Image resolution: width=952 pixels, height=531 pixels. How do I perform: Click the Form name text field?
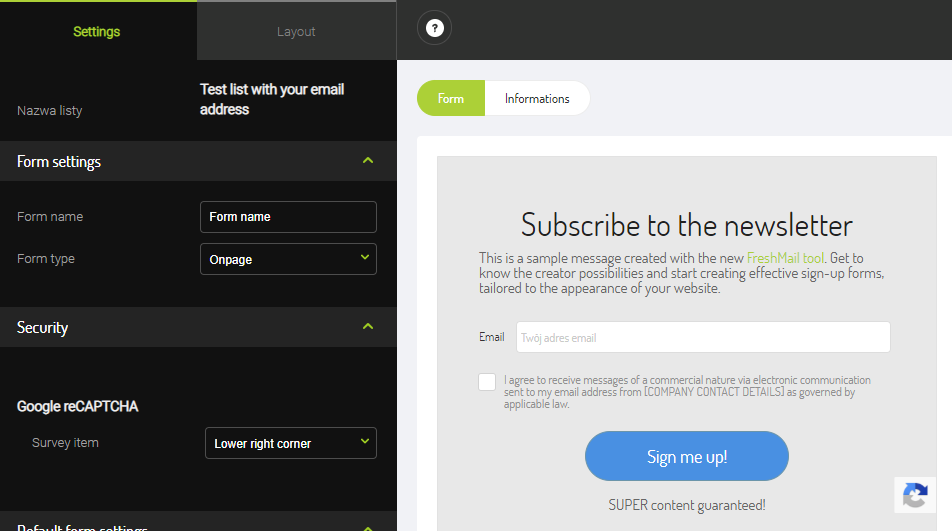(288, 217)
